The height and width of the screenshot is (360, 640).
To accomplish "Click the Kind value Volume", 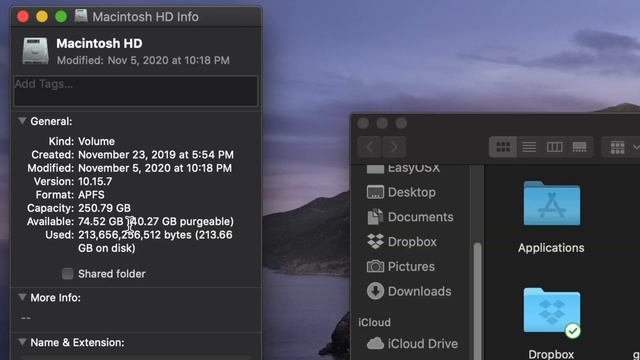I will point(96,141).
